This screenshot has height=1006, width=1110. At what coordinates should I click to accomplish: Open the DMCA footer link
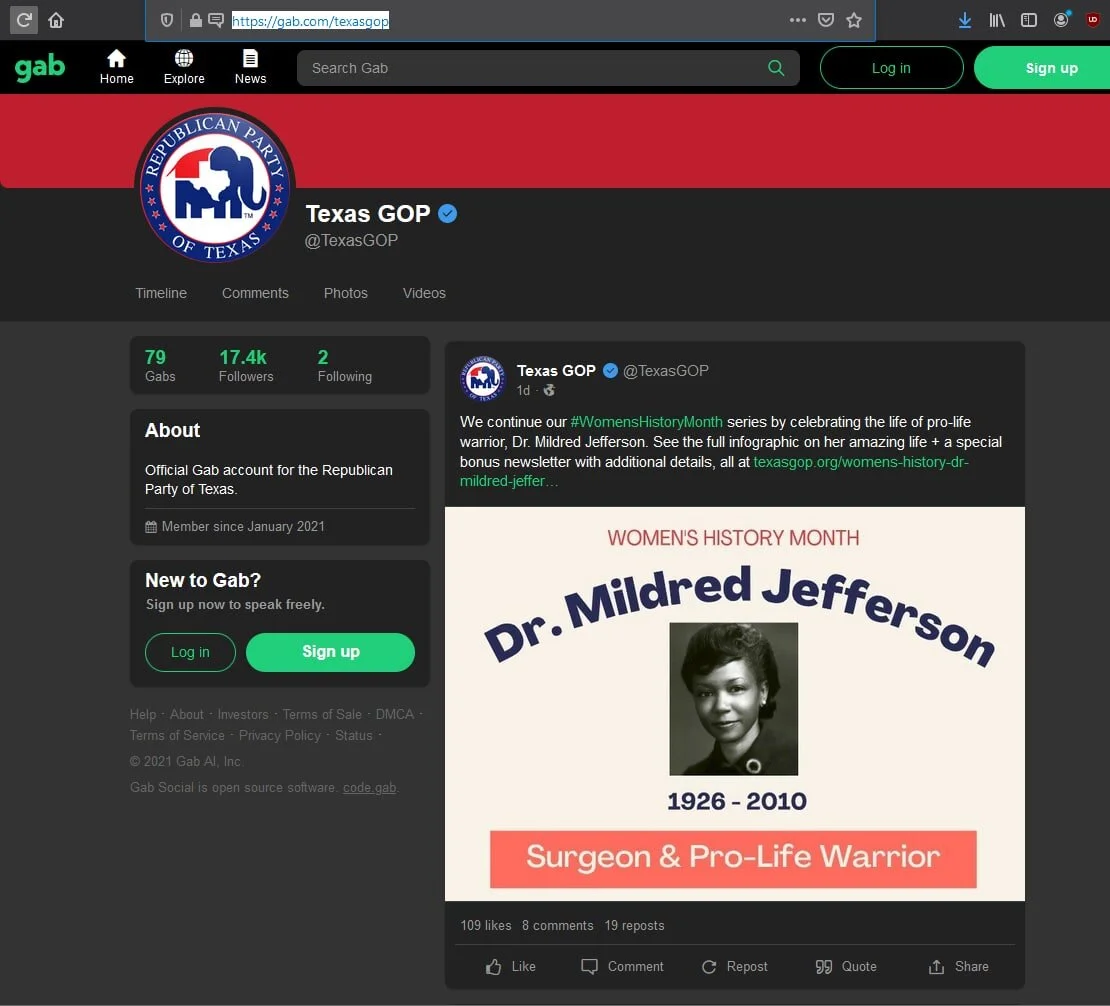click(394, 714)
